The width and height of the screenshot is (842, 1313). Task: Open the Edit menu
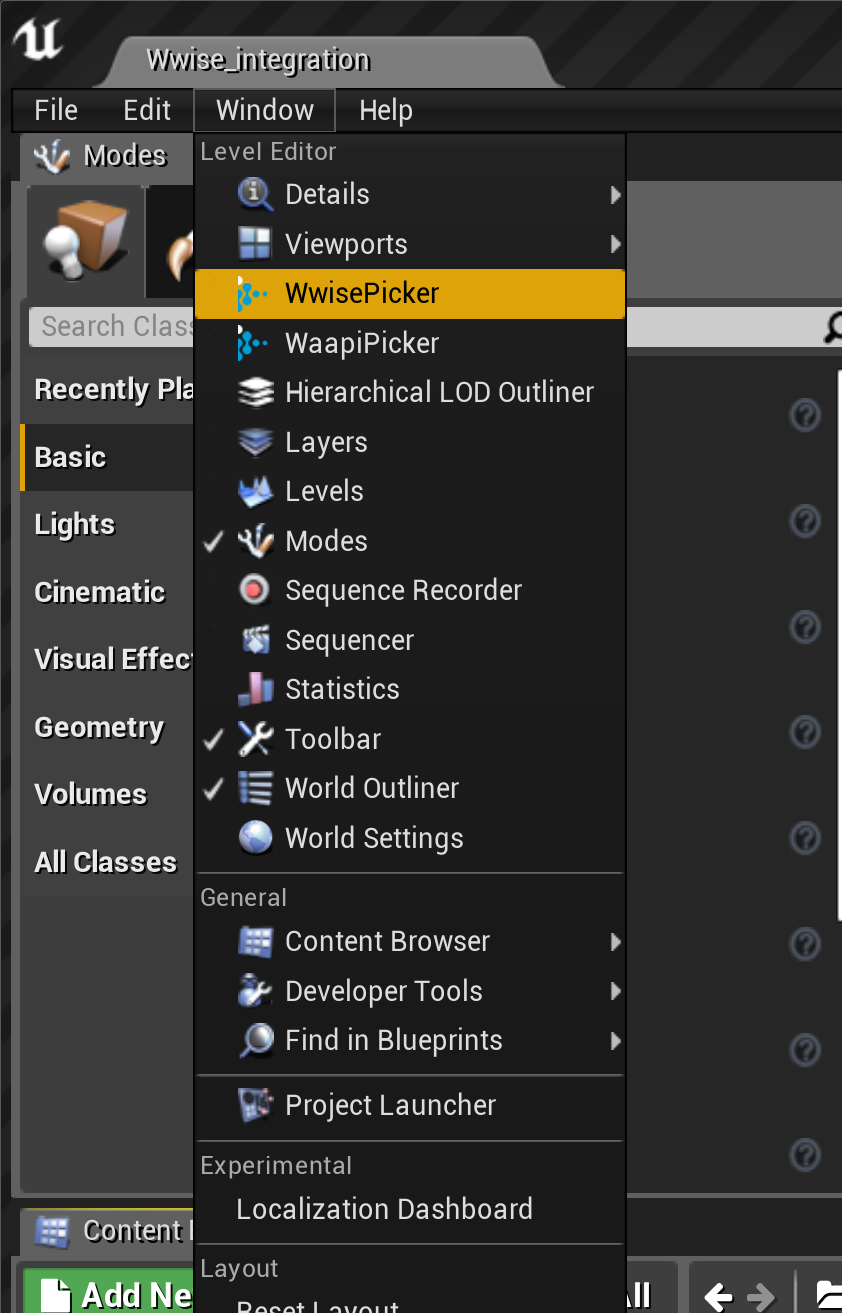click(x=147, y=110)
